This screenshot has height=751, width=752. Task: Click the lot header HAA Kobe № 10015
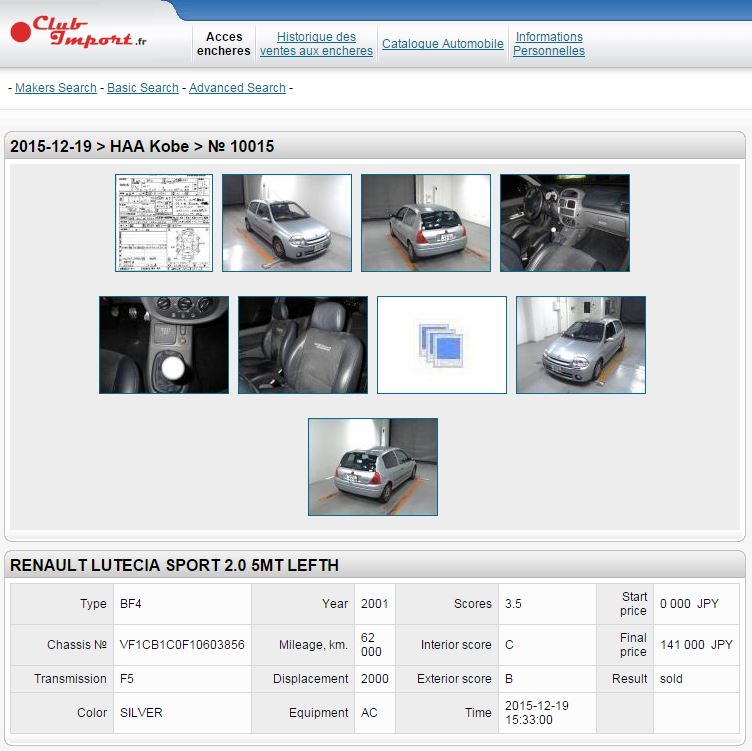[142, 146]
